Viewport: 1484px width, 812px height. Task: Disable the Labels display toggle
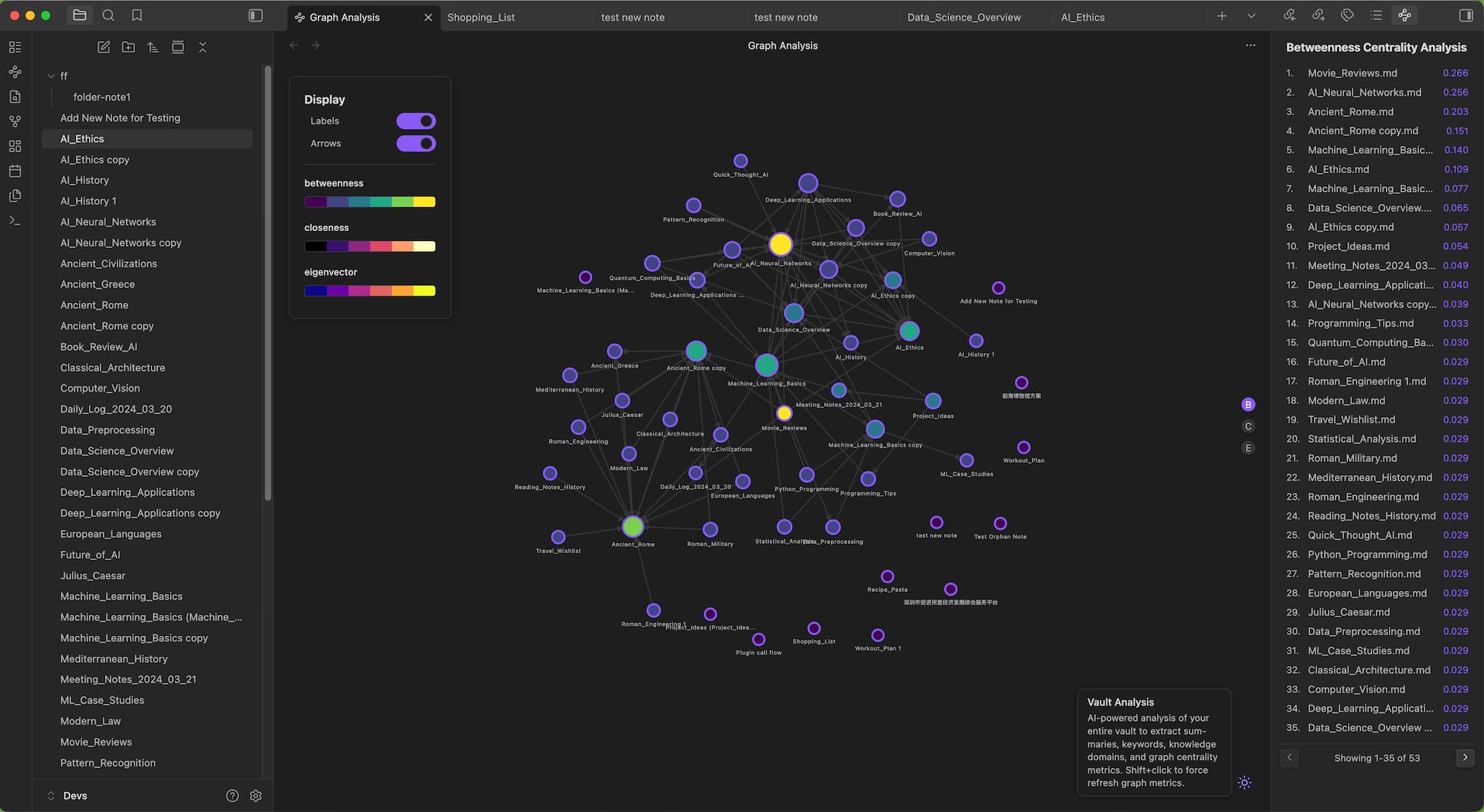[416, 121]
